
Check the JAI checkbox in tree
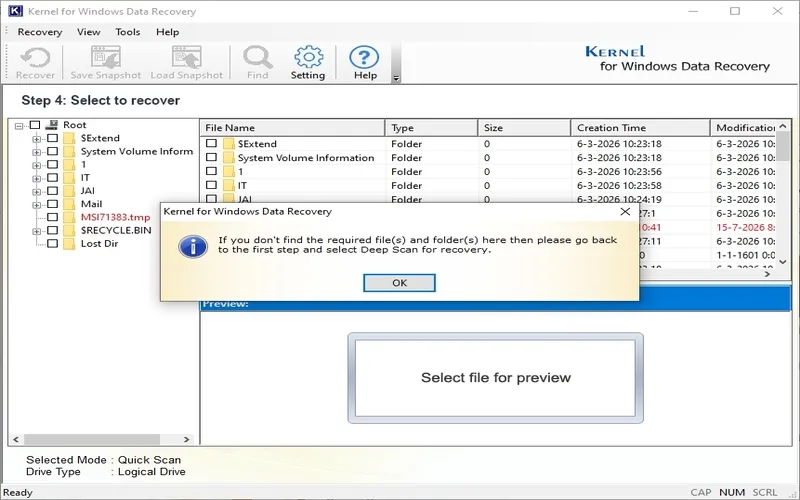[x=53, y=191]
